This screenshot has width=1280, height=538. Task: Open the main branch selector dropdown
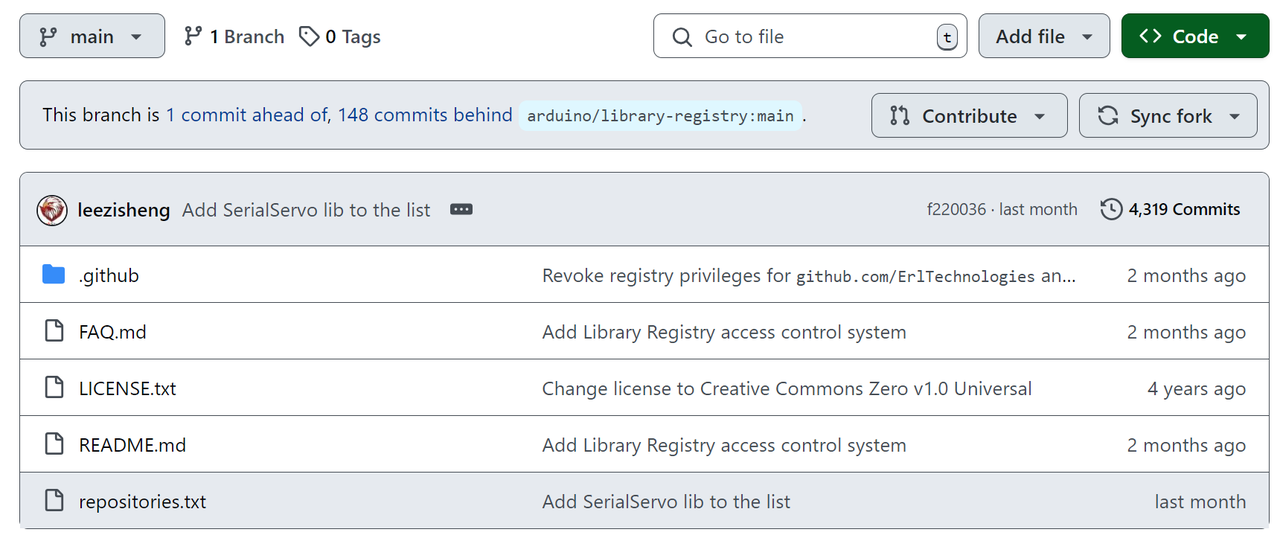92,37
